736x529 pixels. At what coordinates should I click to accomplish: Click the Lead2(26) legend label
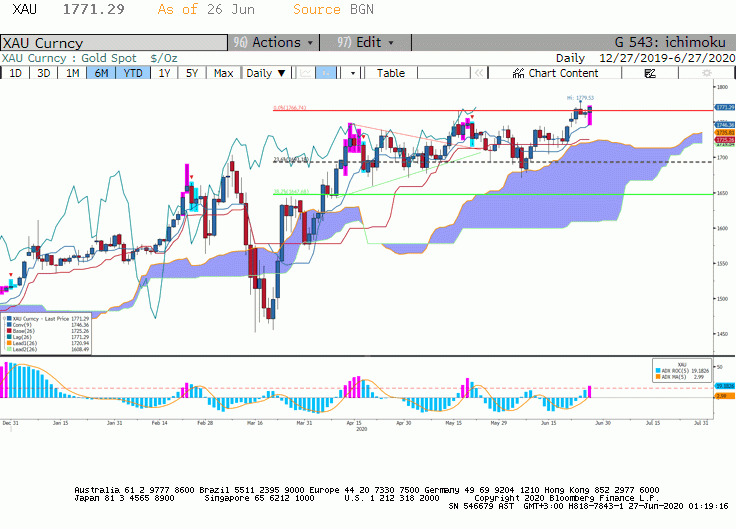click(25, 349)
